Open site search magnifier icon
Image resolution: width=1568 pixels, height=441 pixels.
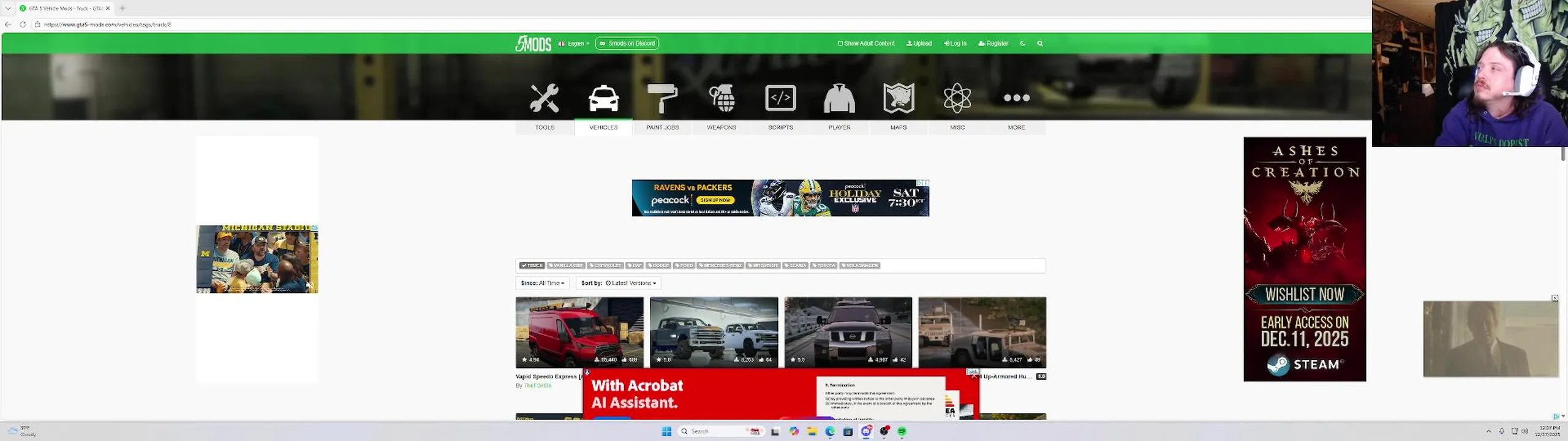coord(1040,43)
